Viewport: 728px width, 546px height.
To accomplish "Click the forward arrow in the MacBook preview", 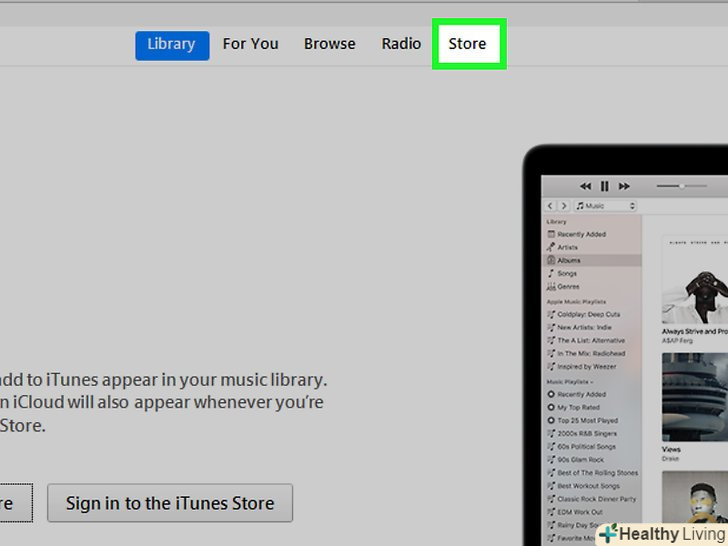I will 564,206.
